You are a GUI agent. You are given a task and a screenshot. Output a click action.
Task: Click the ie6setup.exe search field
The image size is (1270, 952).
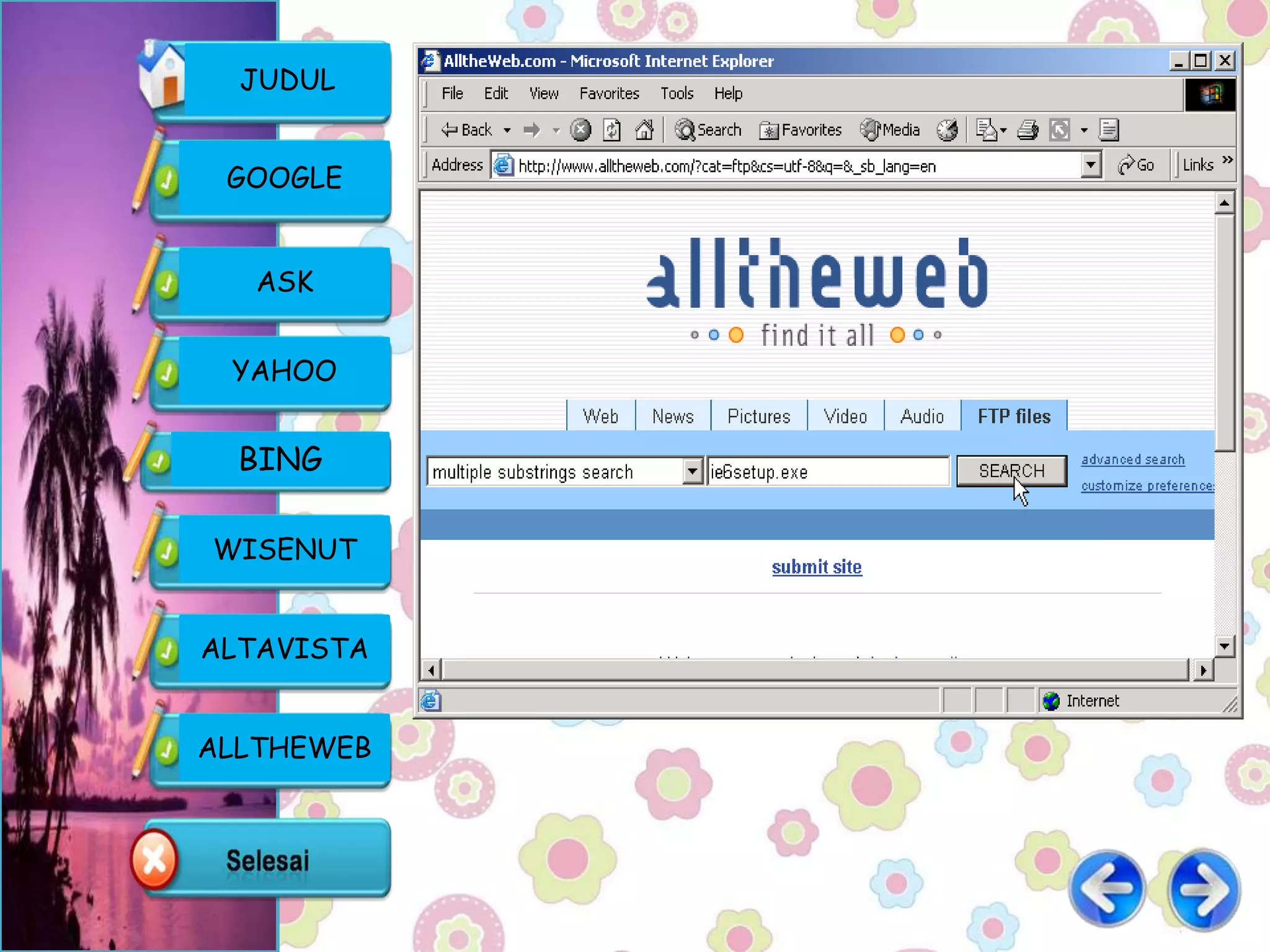coord(827,472)
